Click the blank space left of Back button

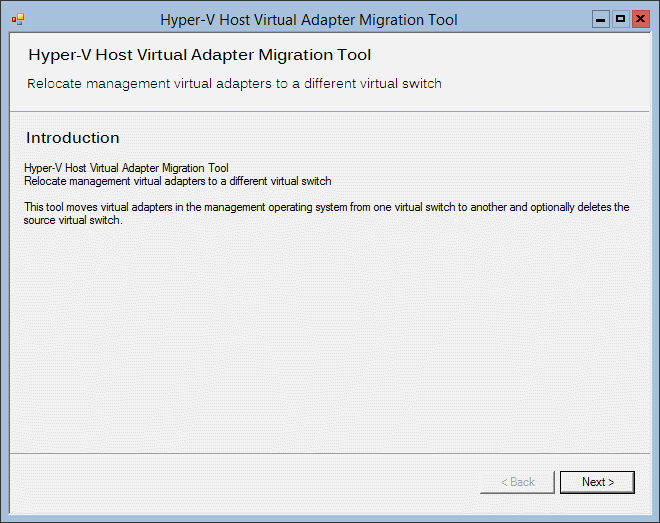pyautogui.click(x=244, y=482)
